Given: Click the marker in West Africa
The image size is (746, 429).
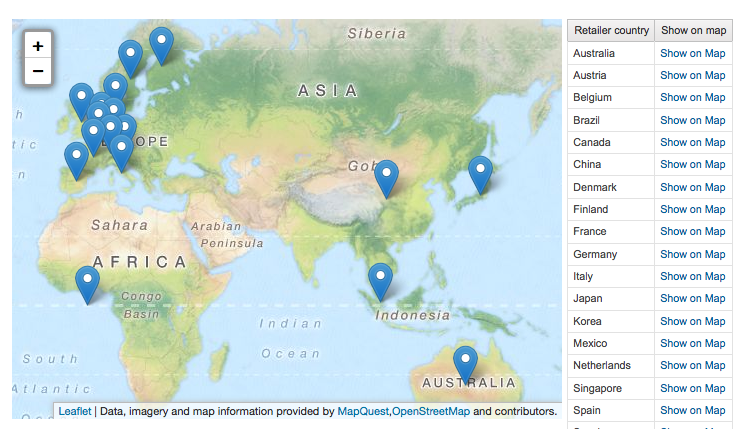Looking at the screenshot, I should pyautogui.click(x=88, y=285).
